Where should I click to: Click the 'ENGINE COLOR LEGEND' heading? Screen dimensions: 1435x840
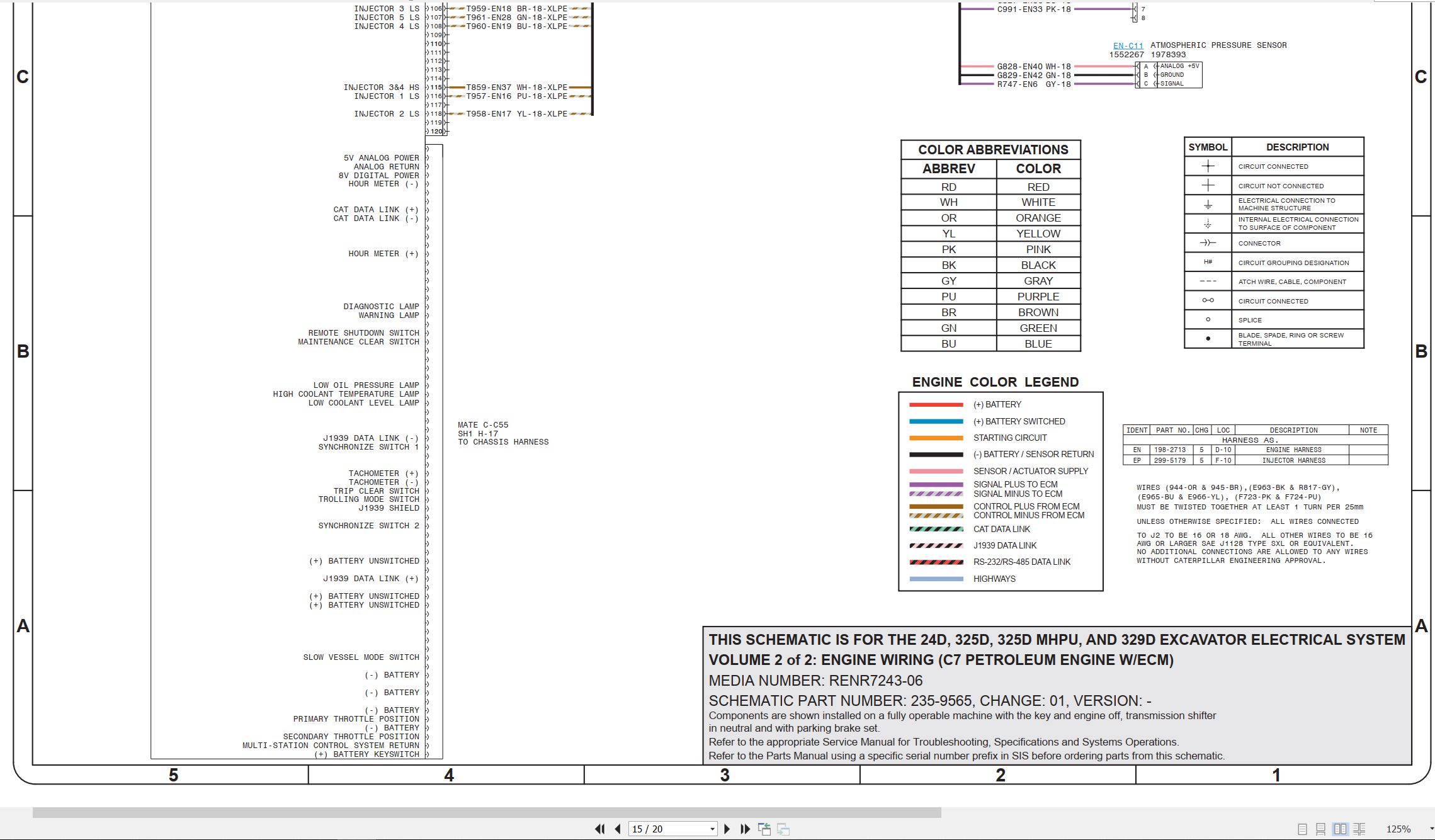point(995,382)
